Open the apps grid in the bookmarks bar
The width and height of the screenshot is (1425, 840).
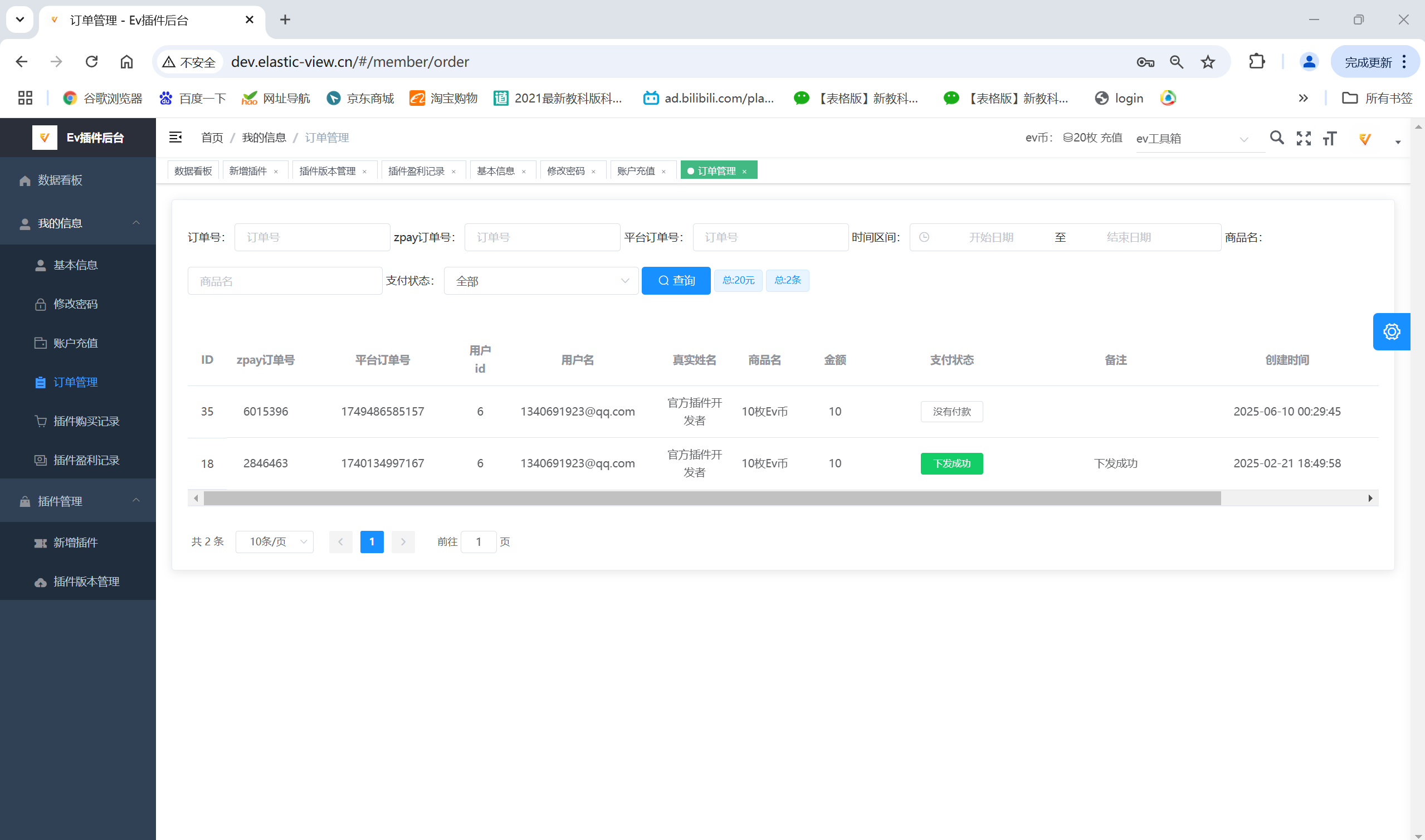(25, 98)
